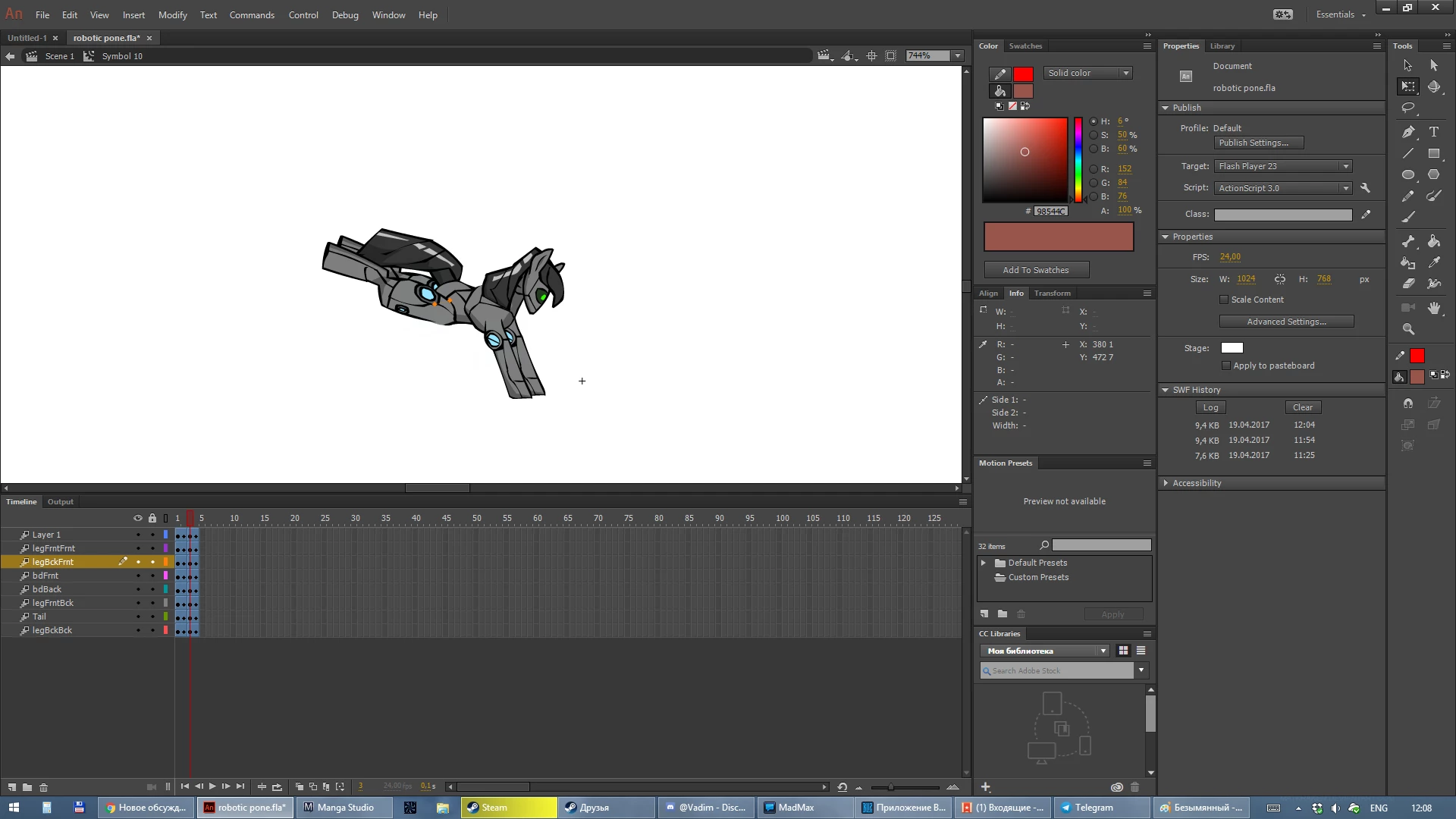
Task: Select the Hand tool
Action: pyautogui.click(x=1434, y=308)
